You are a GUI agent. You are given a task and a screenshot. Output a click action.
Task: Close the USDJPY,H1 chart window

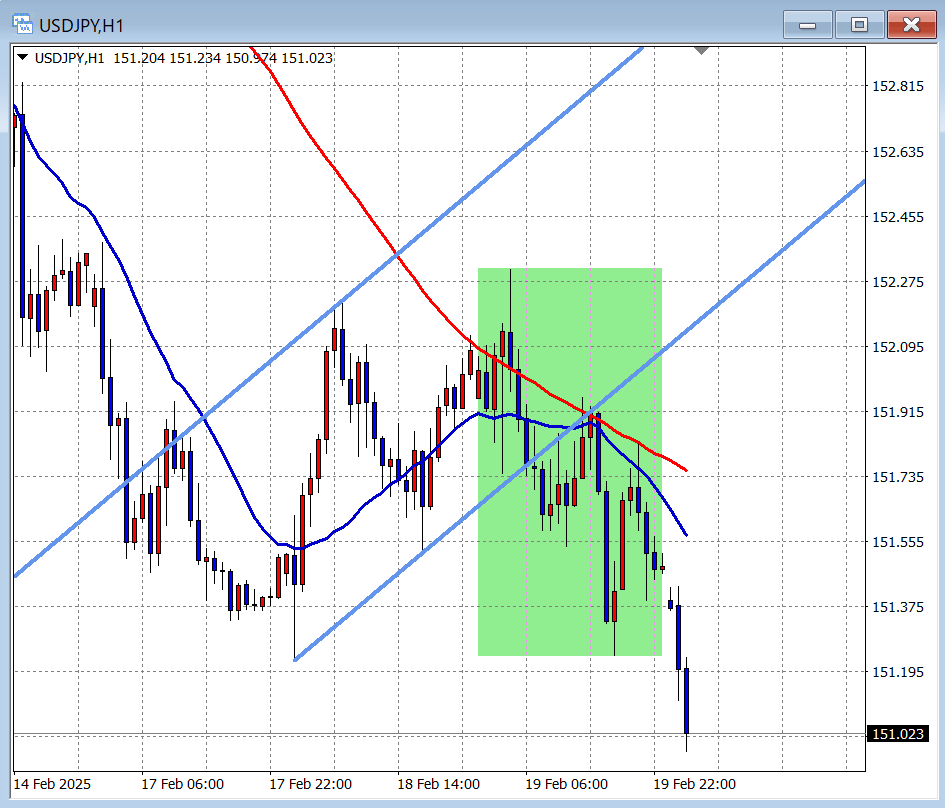click(911, 25)
